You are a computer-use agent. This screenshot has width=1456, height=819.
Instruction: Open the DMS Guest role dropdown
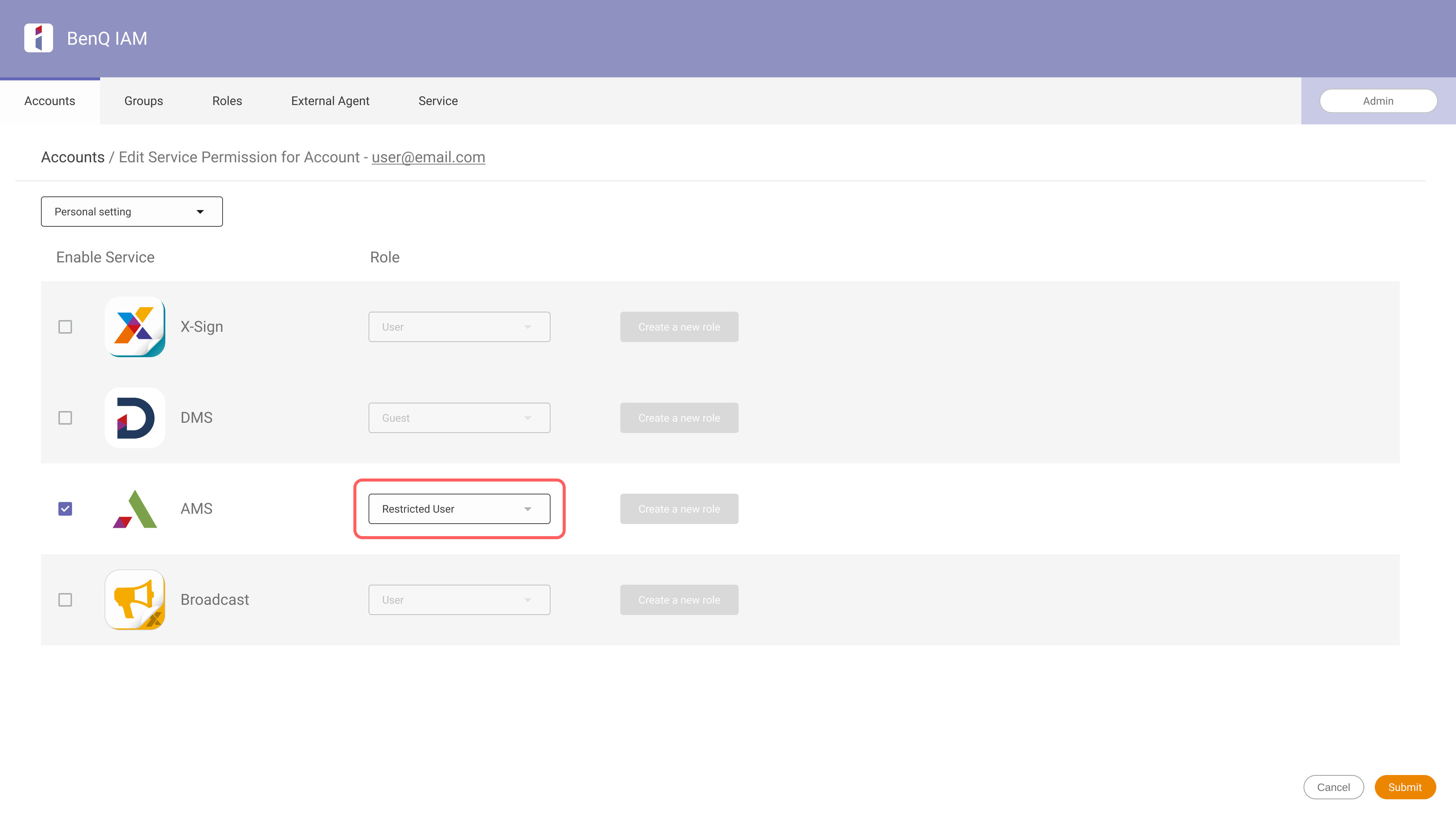coord(459,418)
